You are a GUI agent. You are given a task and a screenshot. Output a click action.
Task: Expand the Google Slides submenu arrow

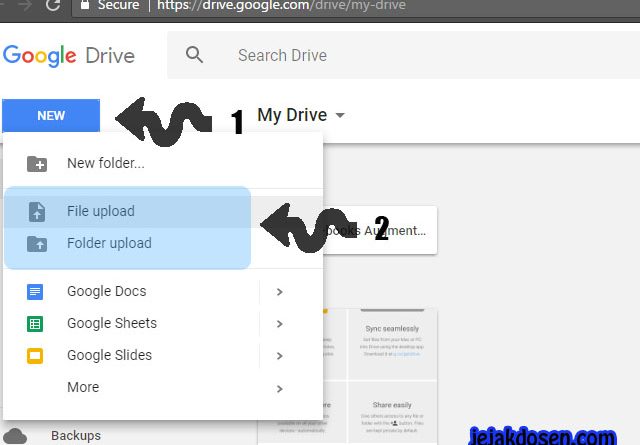tap(280, 356)
